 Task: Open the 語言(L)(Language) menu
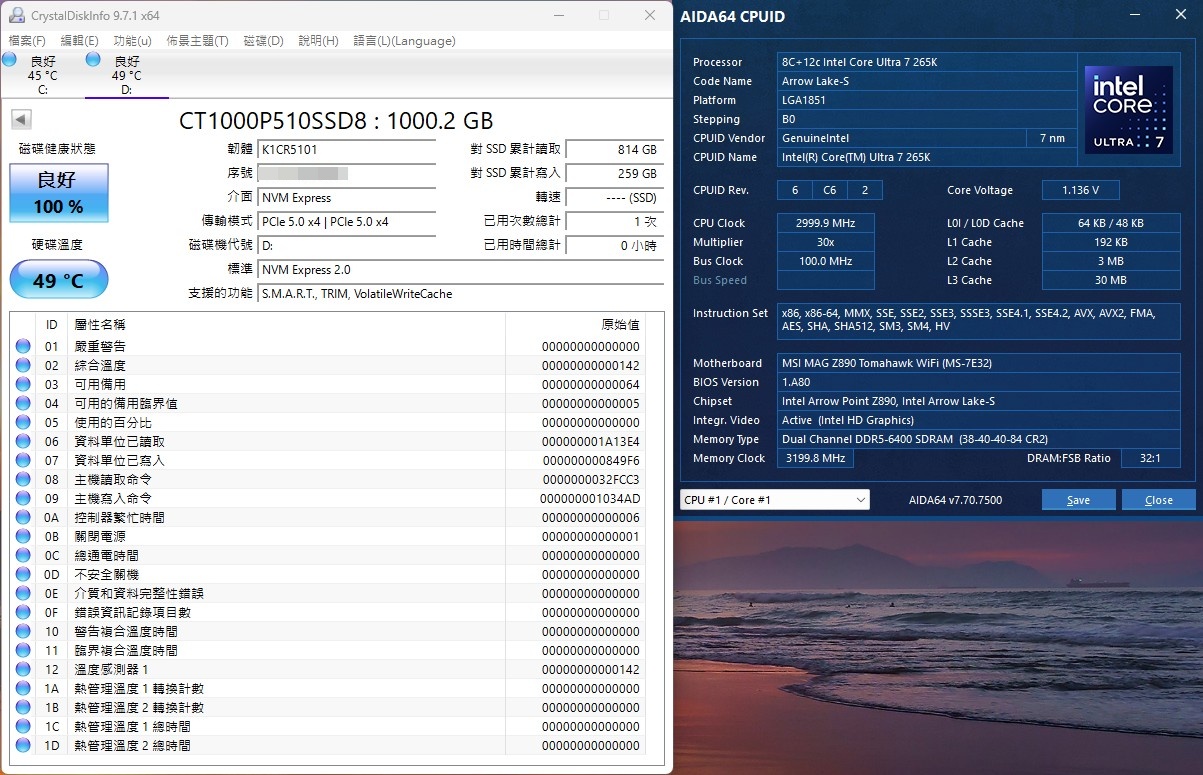[x=405, y=41]
